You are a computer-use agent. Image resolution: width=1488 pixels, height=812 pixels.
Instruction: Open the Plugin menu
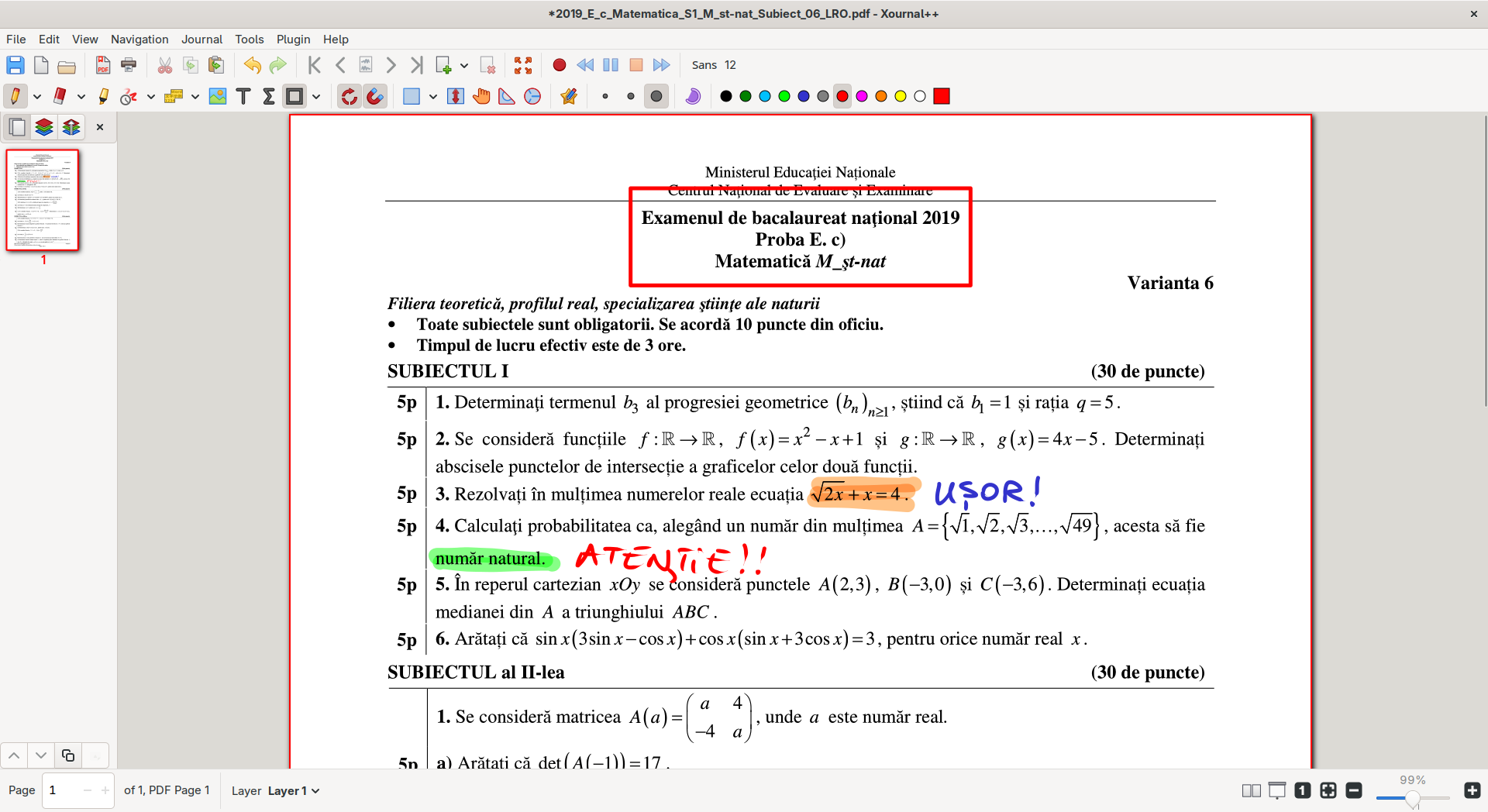click(293, 40)
